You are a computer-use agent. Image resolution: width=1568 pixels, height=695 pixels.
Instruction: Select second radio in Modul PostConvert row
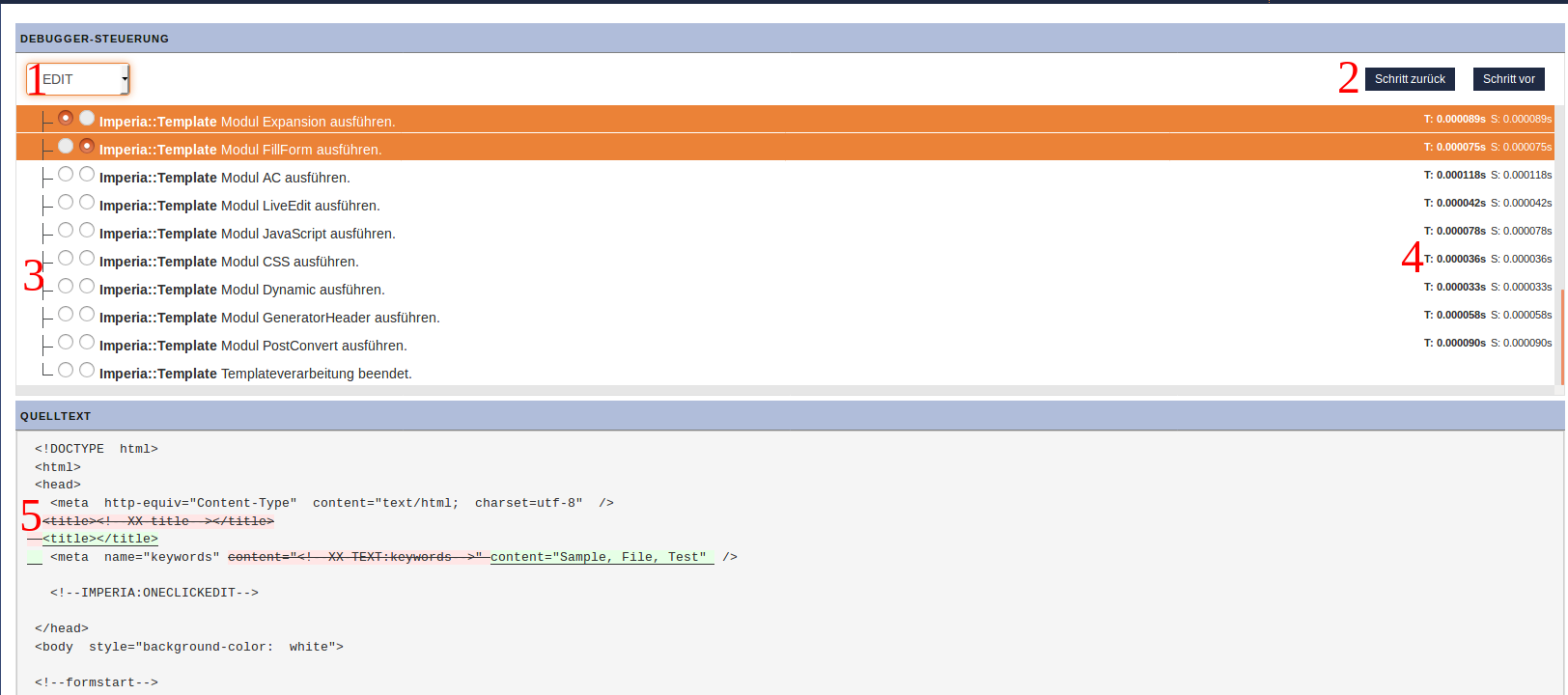(x=87, y=342)
